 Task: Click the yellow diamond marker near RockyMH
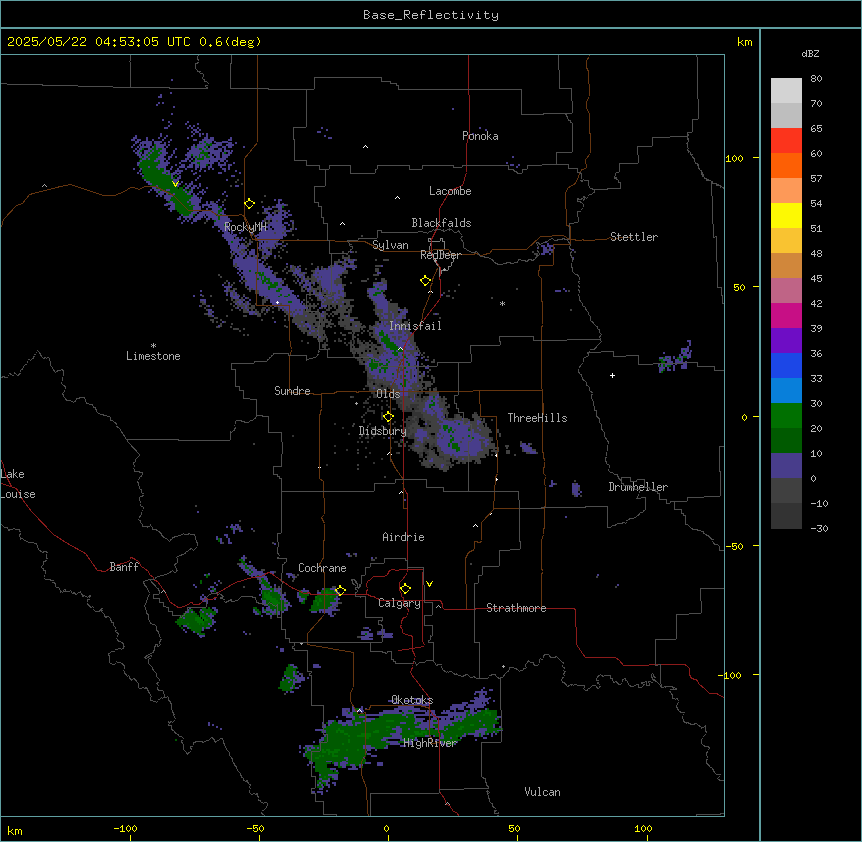249,204
